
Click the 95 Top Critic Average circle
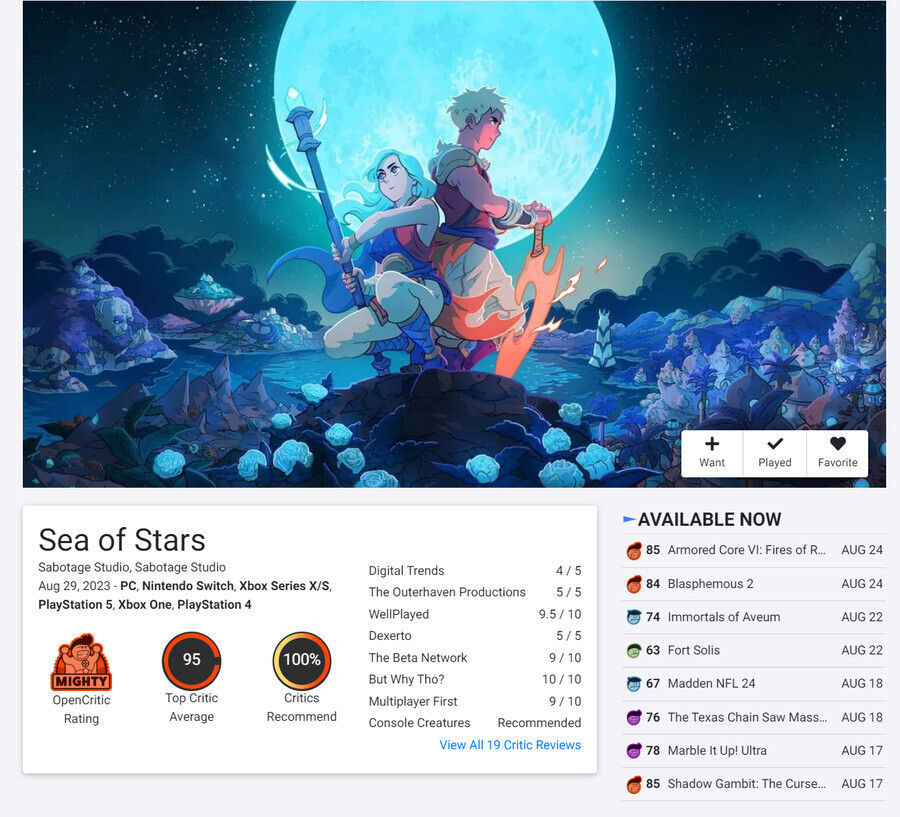[x=192, y=660]
